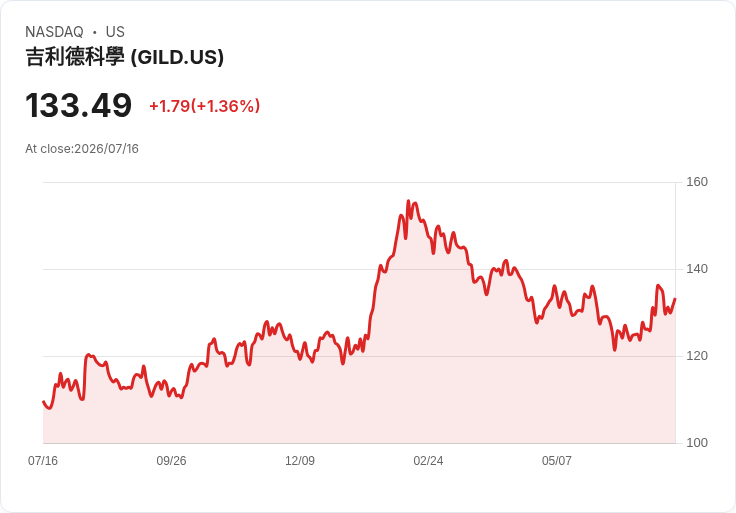Click the US market label
Viewport: 736px width, 513px height.
pyautogui.click(x=115, y=32)
